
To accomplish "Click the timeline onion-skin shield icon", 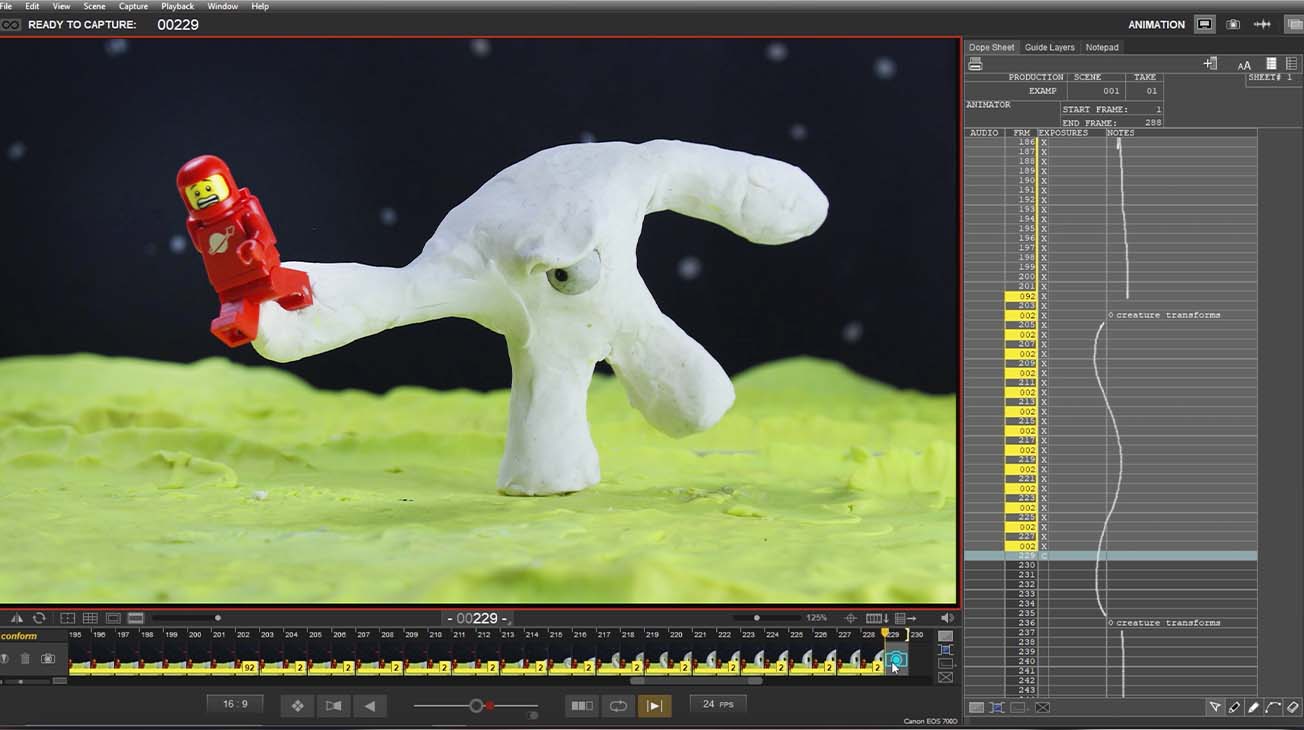I will [5, 659].
